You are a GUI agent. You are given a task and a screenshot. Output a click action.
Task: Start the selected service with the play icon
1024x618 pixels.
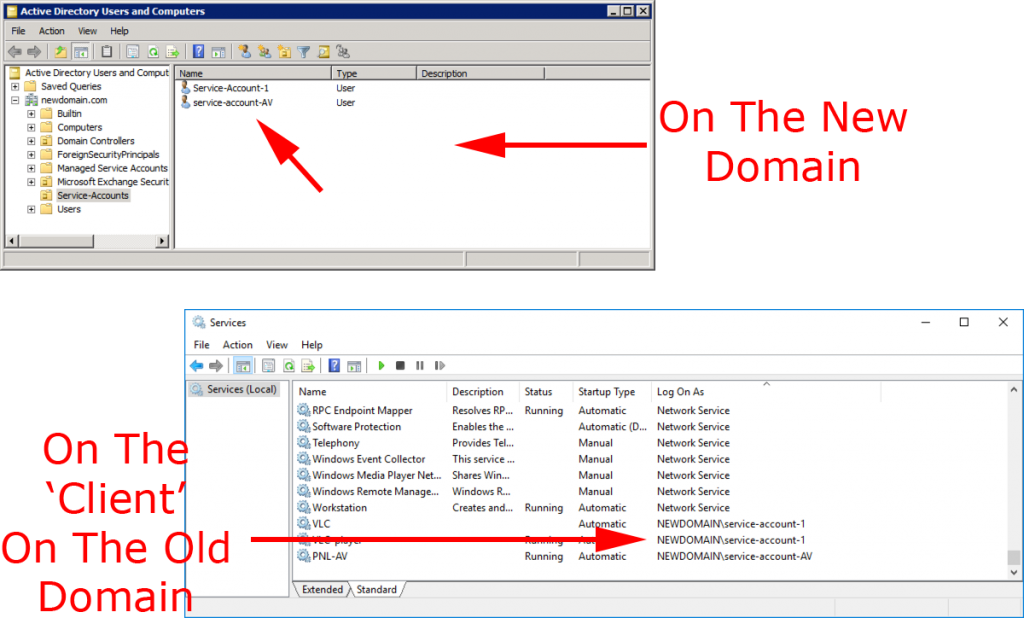382,365
